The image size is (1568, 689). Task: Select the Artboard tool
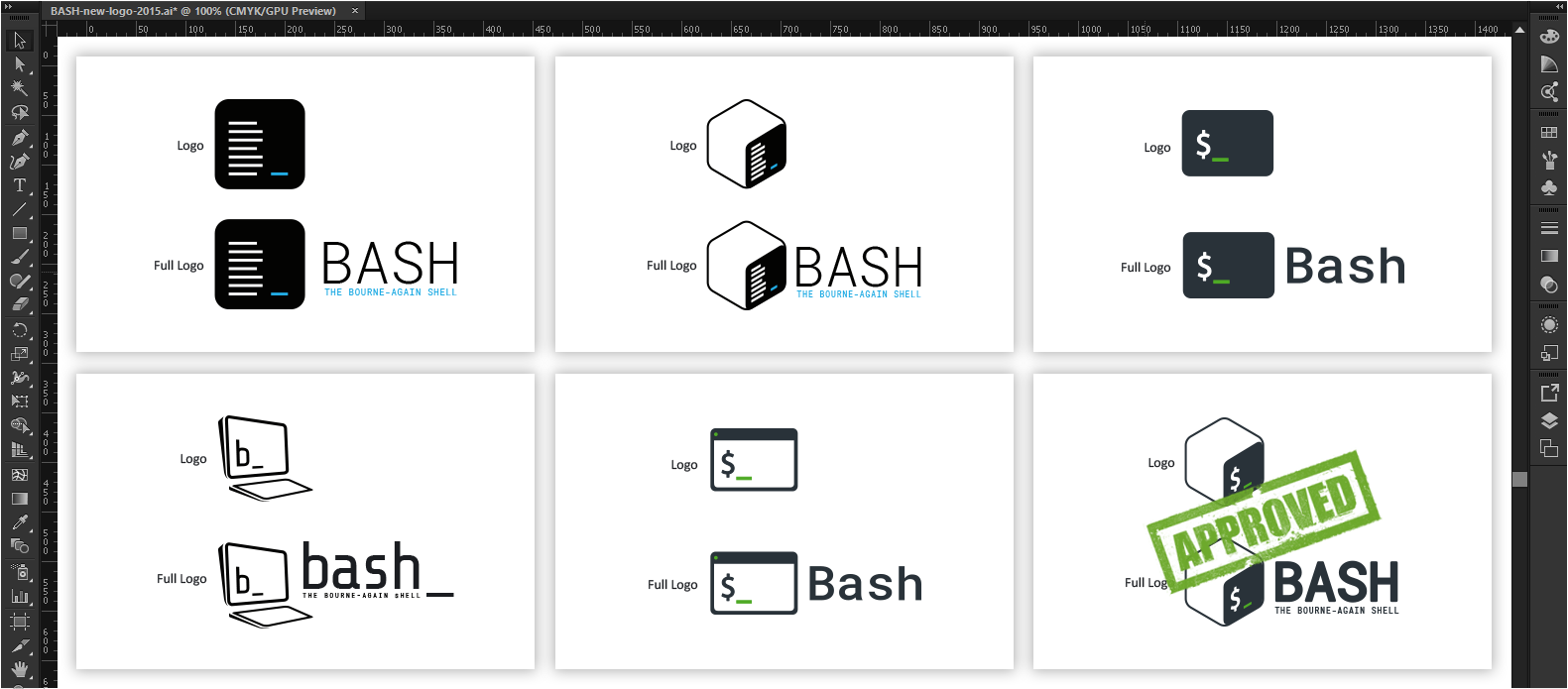click(x=19, y=622)
